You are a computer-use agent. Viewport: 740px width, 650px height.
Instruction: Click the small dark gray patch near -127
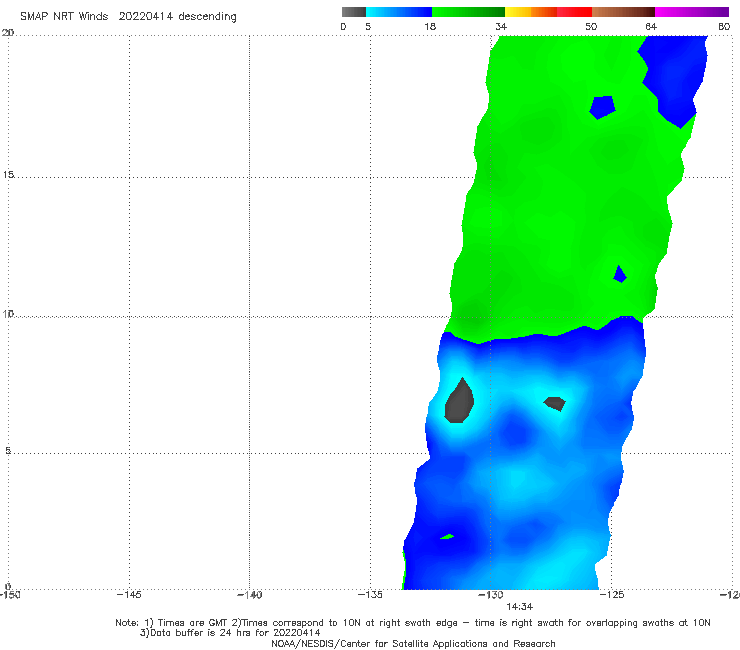click(x=555, y=404)
